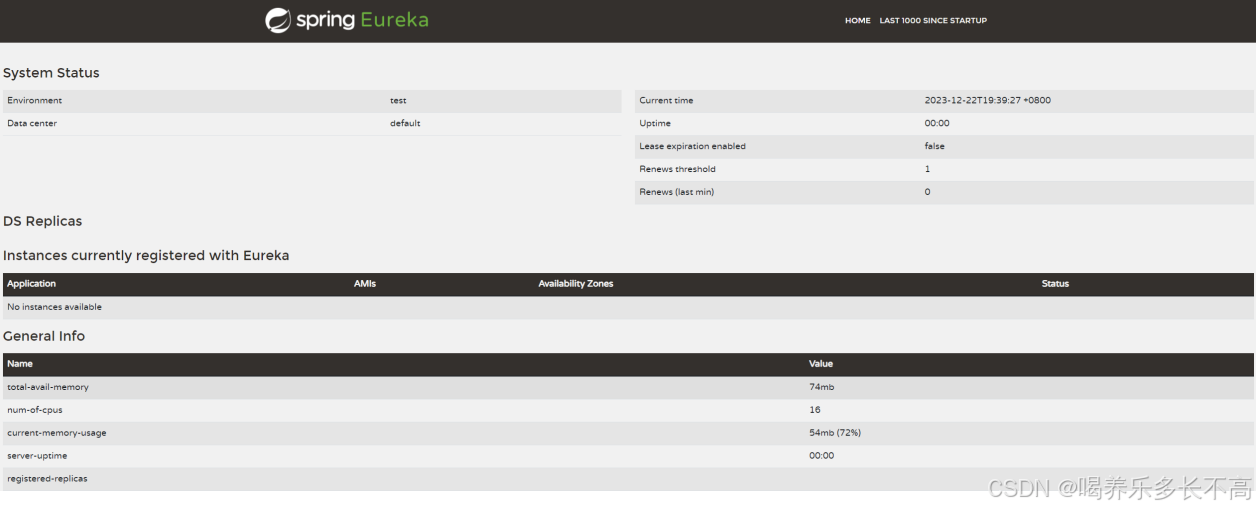Click the num-of-cpus row name
The width and height of the screenshot is (1256, 510).
point(35,410)
